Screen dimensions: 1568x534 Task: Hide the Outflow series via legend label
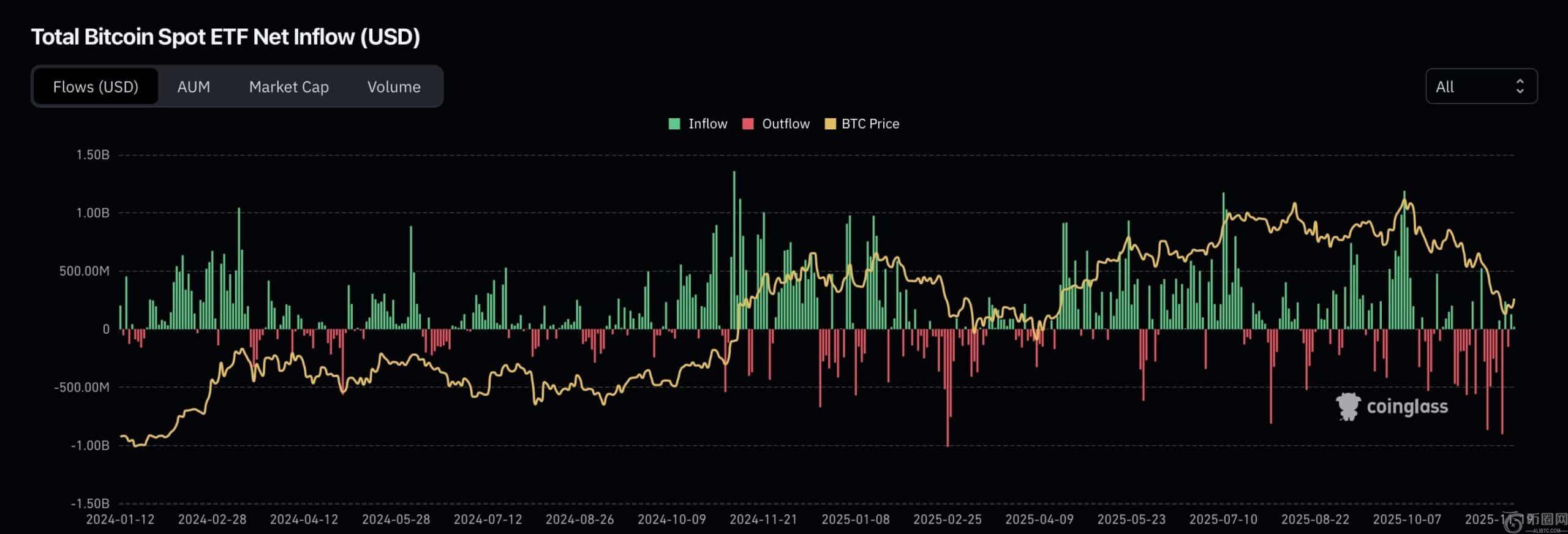tap(785, 124)
